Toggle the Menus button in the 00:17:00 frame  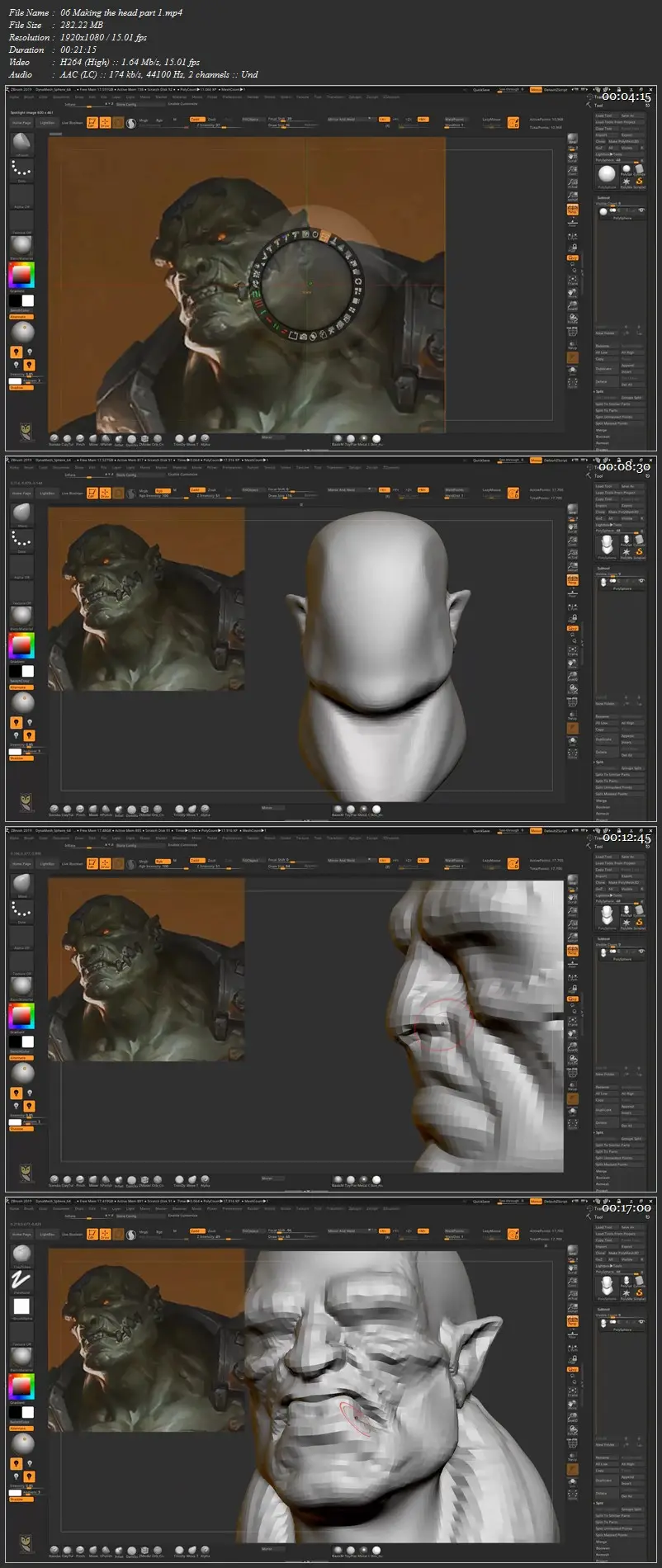pyautogui.click(x=536, y=1202)
